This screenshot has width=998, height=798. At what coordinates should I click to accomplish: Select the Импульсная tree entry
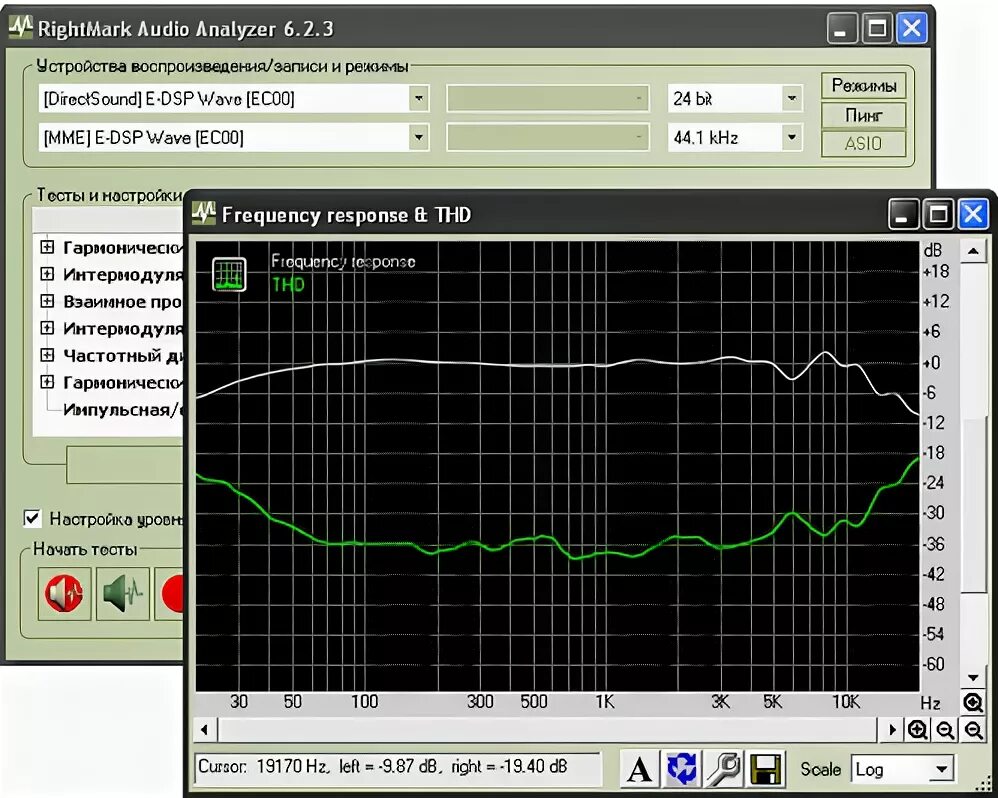123,409
